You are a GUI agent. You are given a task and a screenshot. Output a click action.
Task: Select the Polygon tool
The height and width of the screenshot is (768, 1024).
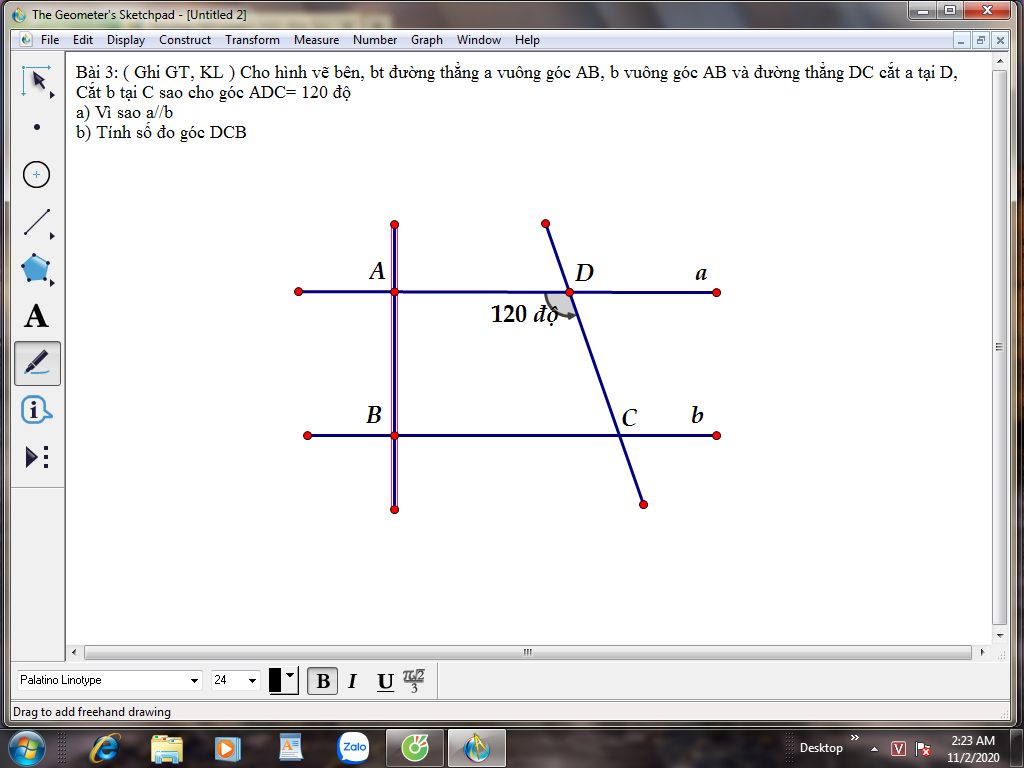tap(35, 268)
